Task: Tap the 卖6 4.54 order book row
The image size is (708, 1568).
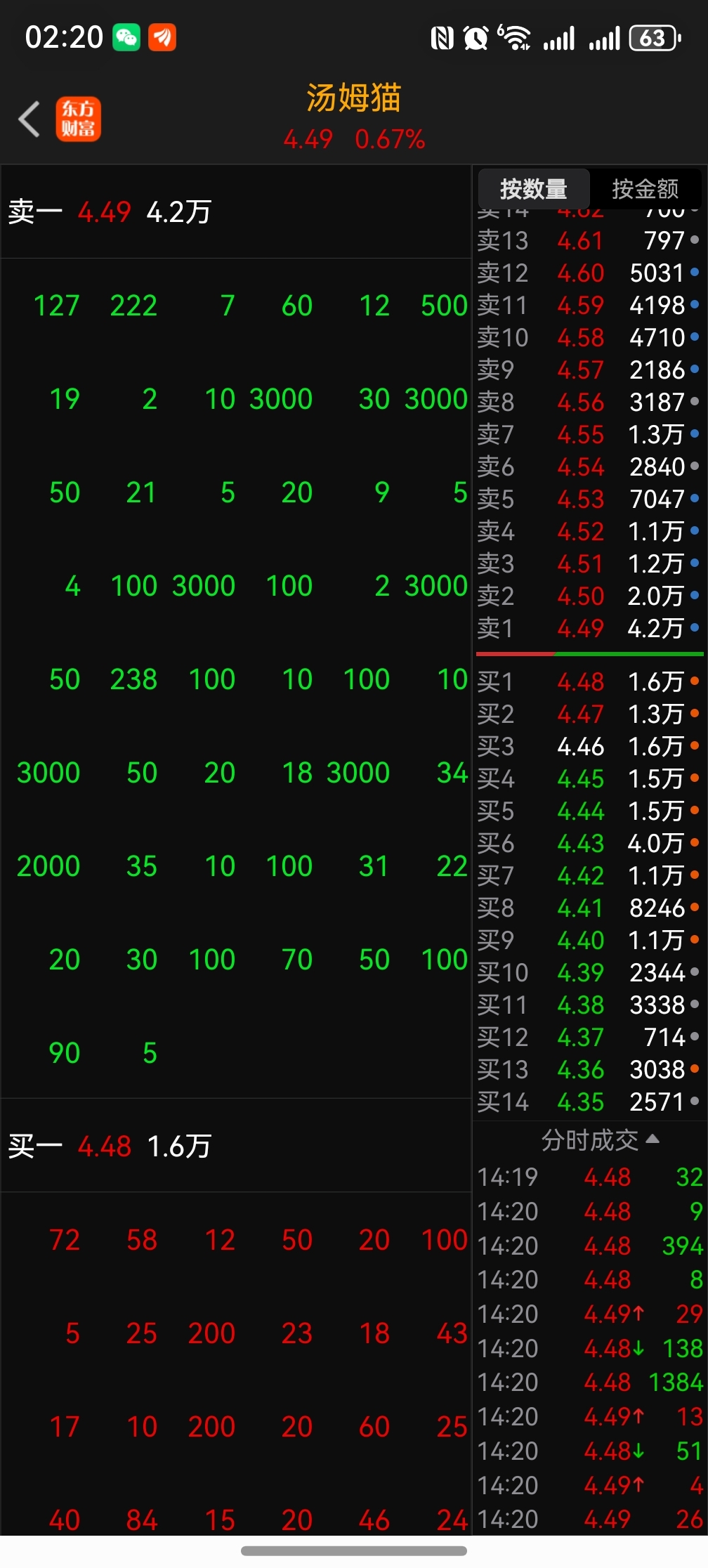Action: point(589,466)
